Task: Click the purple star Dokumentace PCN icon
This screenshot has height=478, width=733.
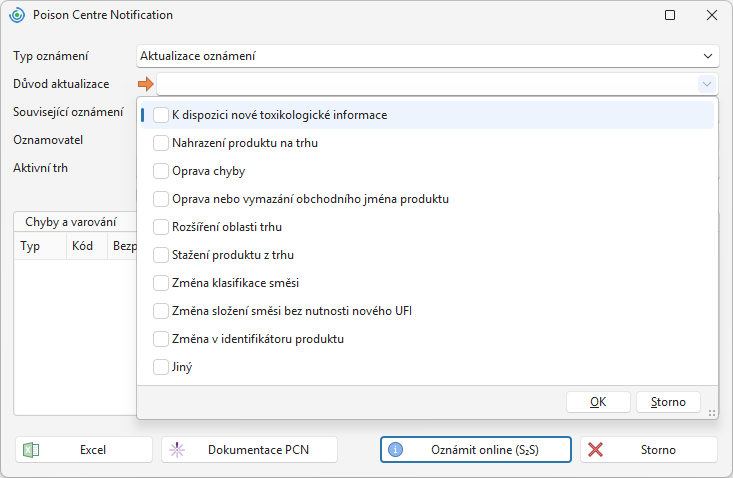Action: [x=177, y=450]
